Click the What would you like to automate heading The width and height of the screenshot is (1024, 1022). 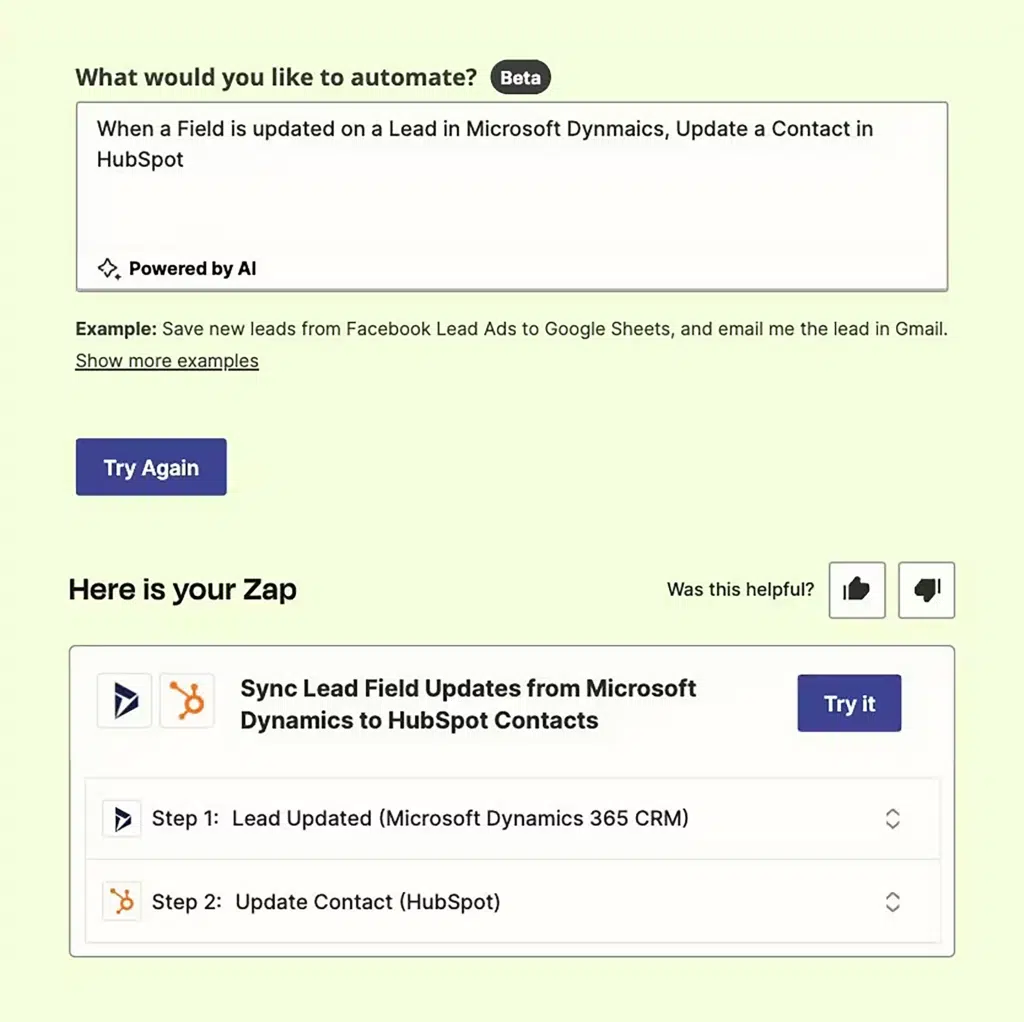coord(276,77)
